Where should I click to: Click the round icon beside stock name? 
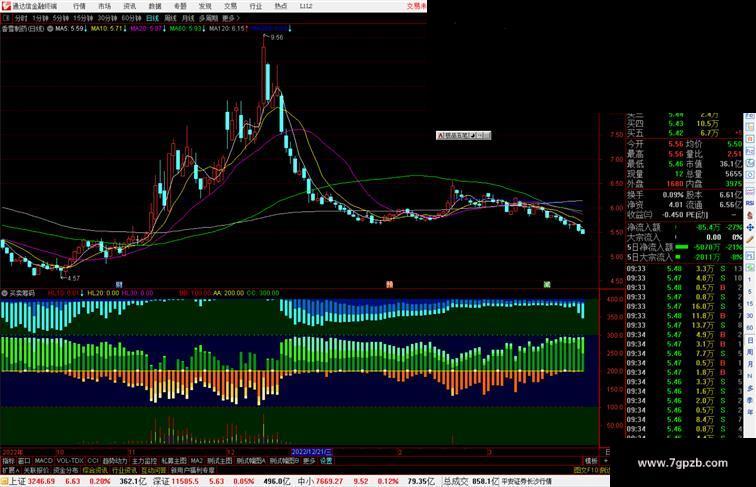50,29
